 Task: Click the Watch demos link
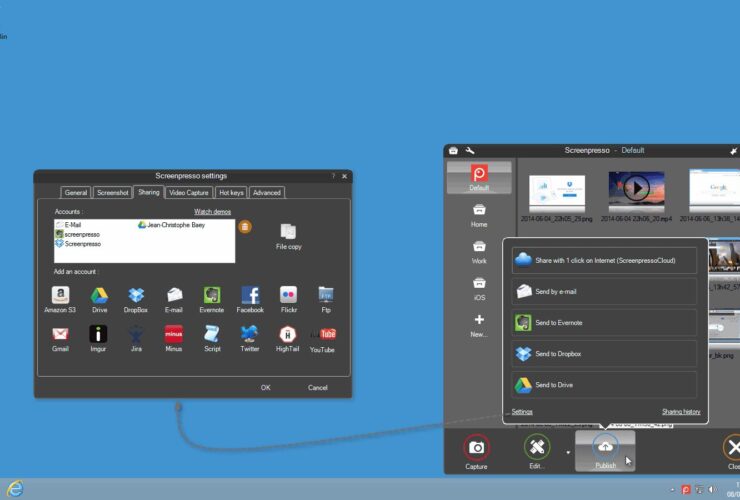[212, 212]
